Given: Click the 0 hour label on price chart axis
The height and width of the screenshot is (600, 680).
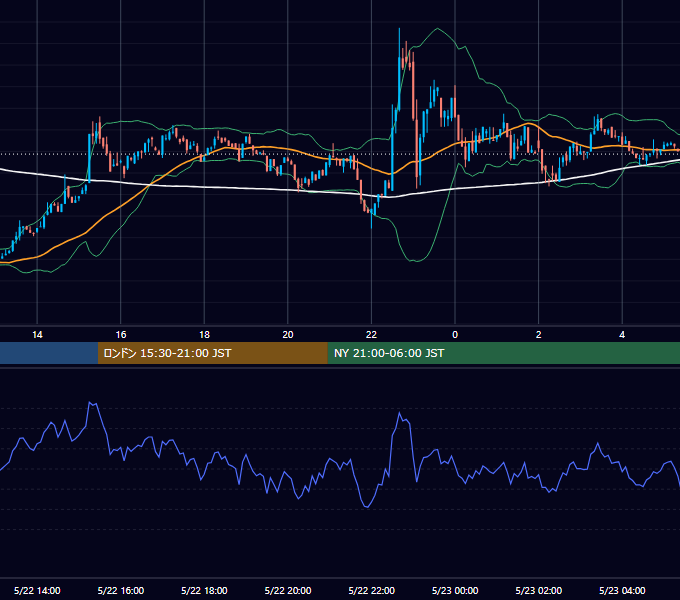Looking at the screenshot, I should [x=455, y=335].
